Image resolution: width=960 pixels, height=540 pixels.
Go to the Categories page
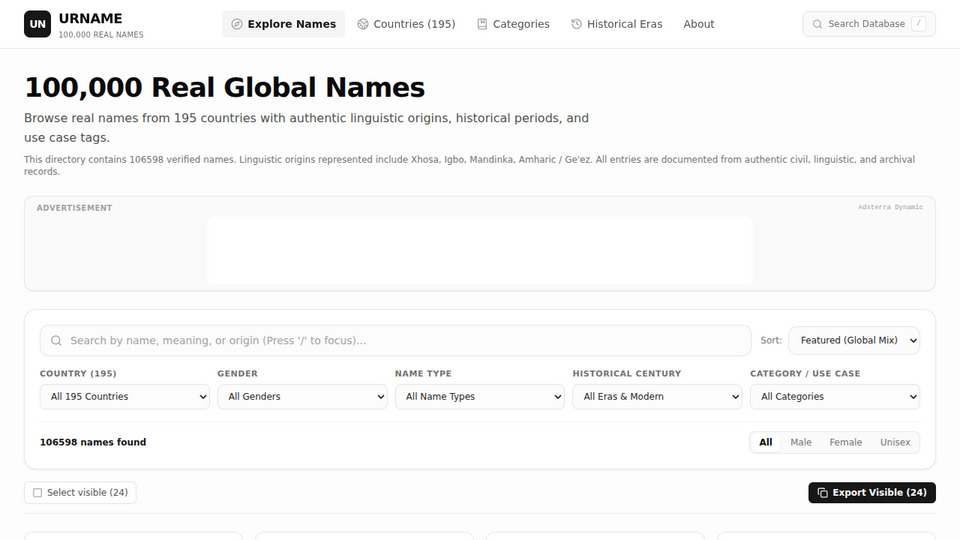pyautogui.click(x=514, y=24)
